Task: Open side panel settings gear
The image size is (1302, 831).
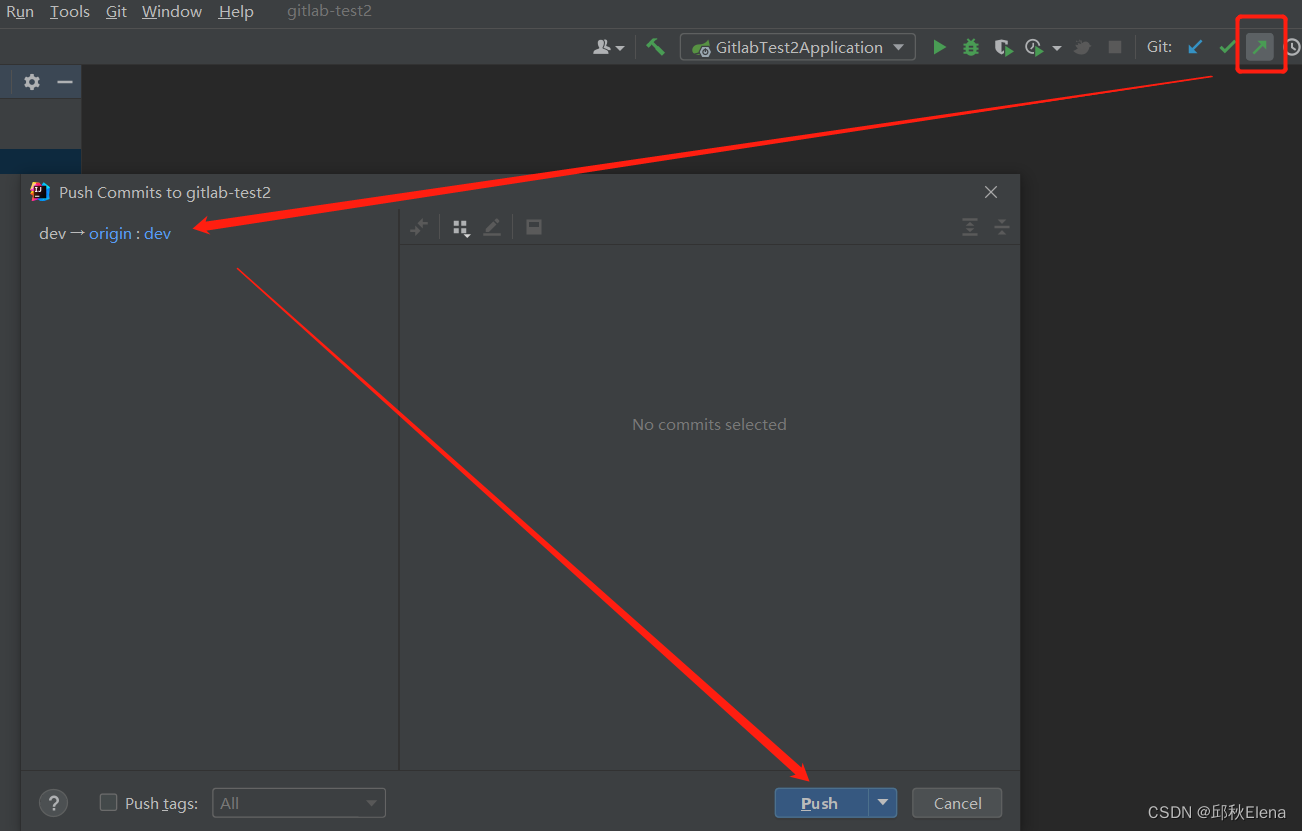Action: [32, 82]
